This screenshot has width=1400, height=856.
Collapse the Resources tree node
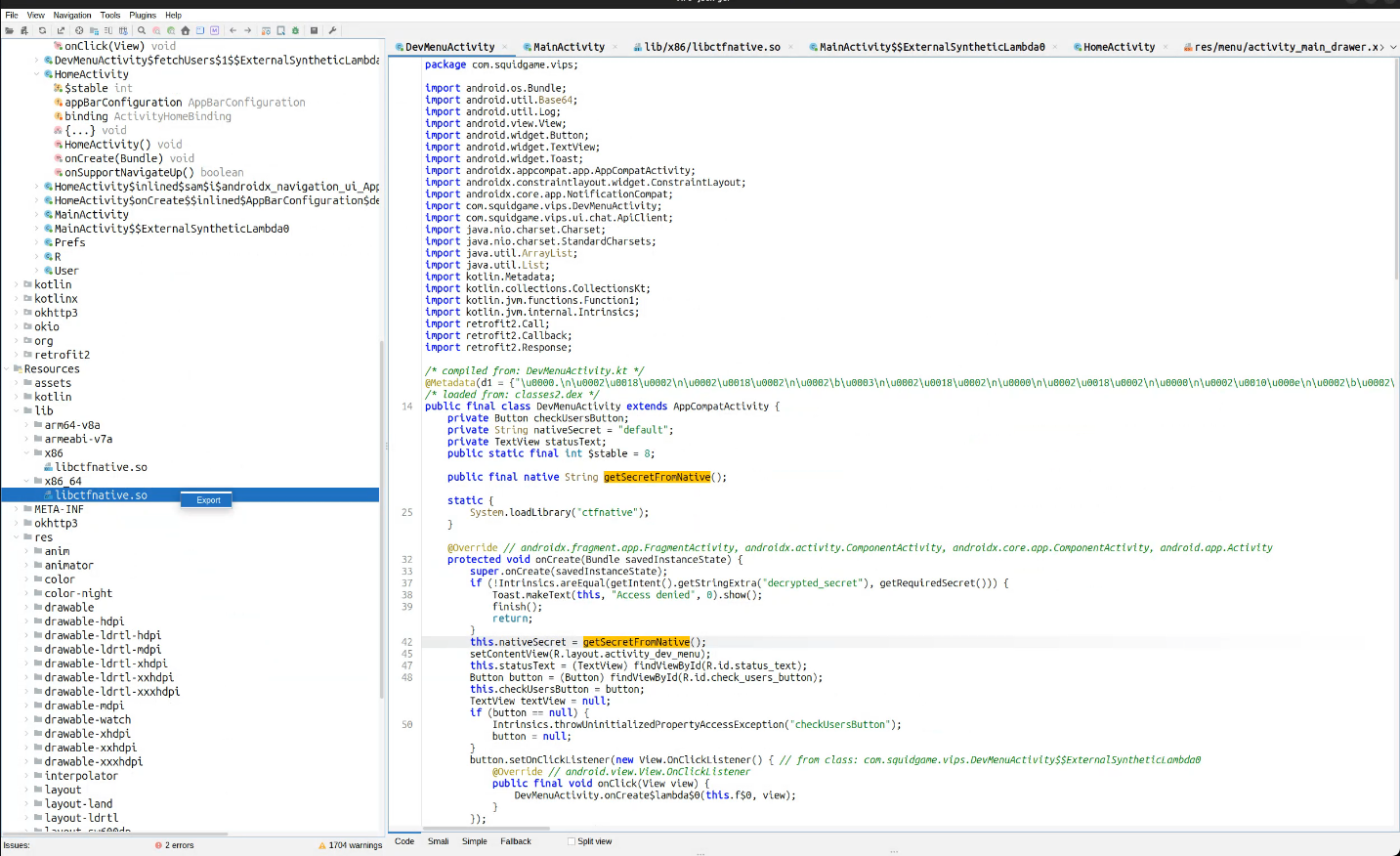(6, 369)
